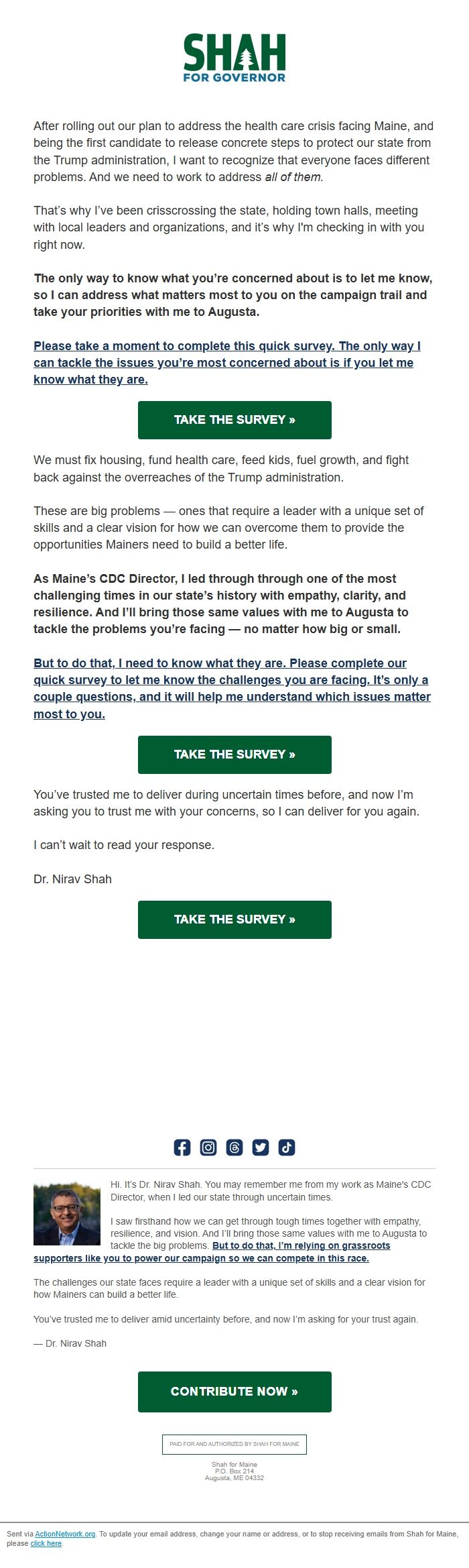469x1568 pixels.
Task: Open the TikTok icon in the social row
Action: point(286,1147)
